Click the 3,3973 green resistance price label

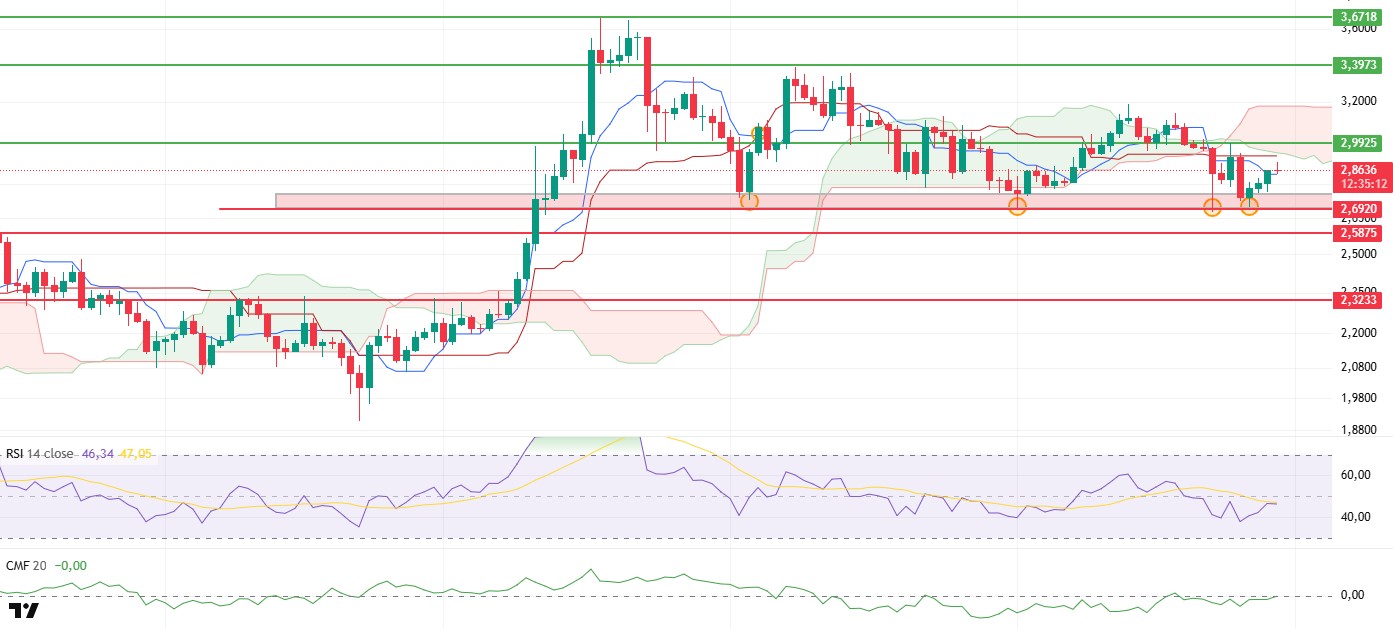click(x=1357, y=65)
